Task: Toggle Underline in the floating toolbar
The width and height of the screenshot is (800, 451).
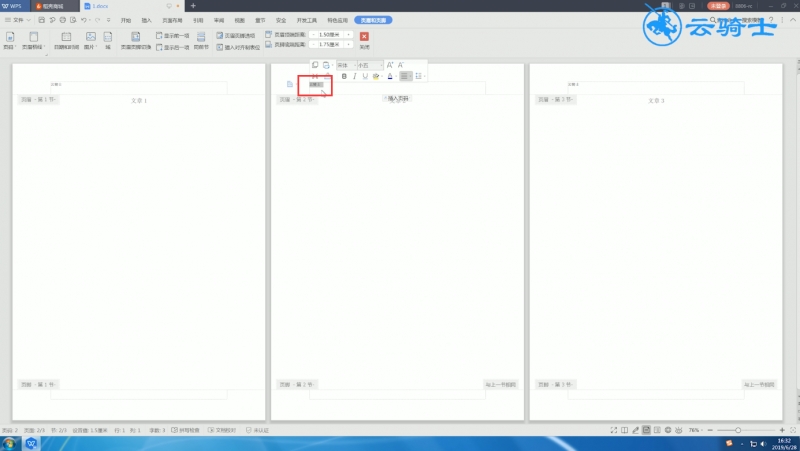Action: (x=365, y=76)
